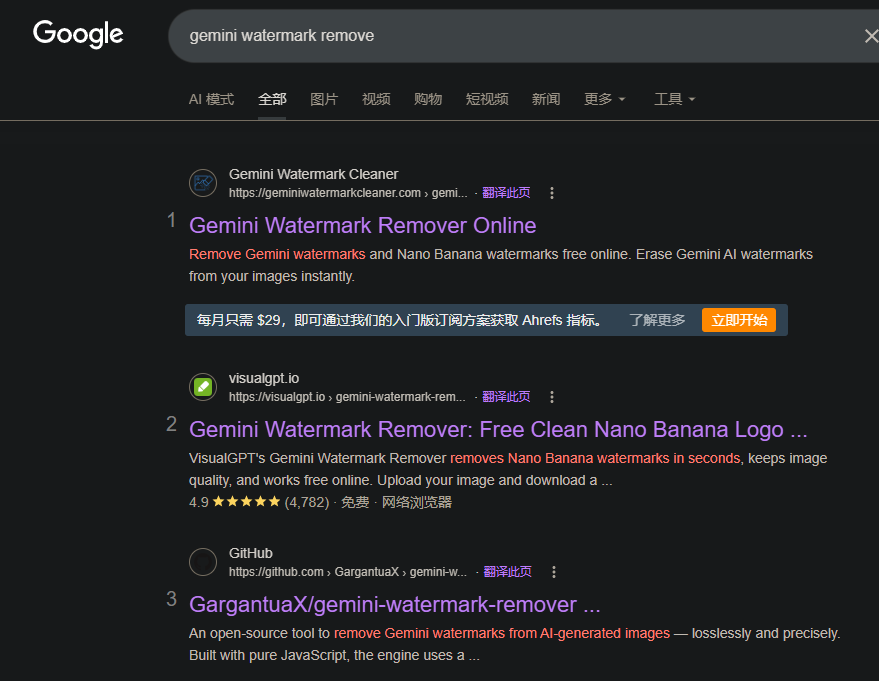Click the Google logo
879x681 pixels.
point(78,34)
